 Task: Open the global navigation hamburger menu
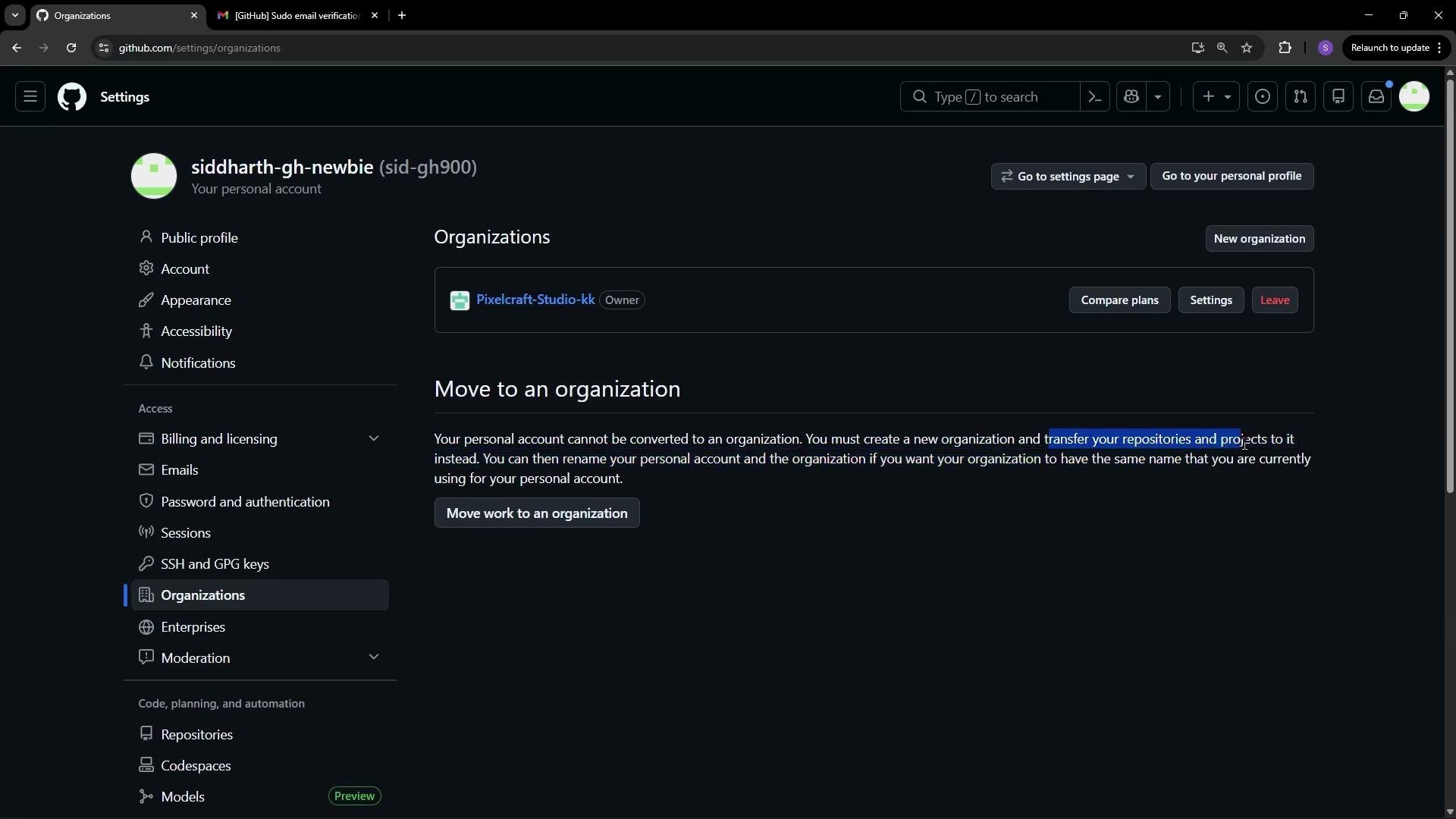[x=30, y=97]
